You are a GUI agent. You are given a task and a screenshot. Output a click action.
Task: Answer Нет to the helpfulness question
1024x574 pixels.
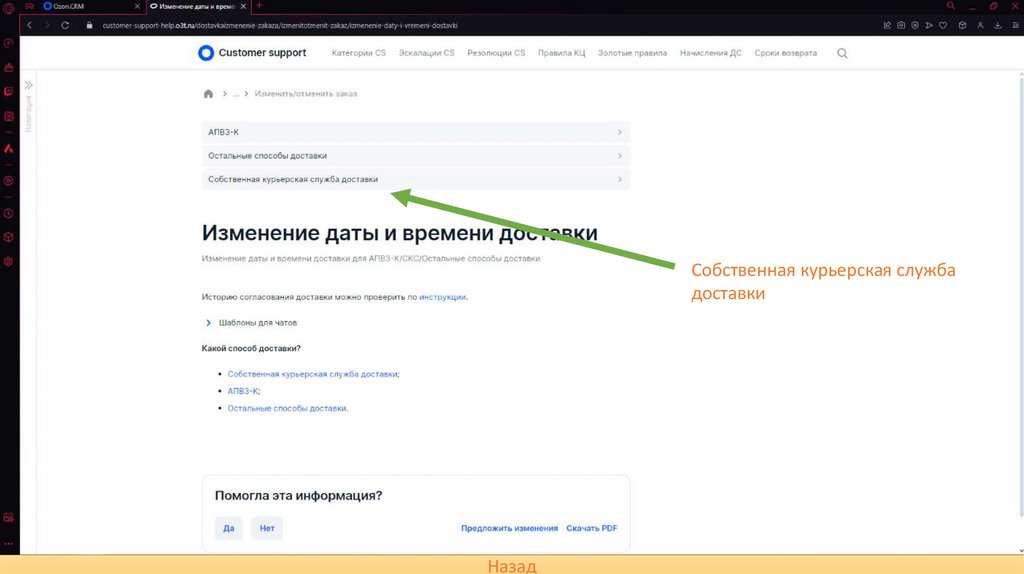click(267, 528)
